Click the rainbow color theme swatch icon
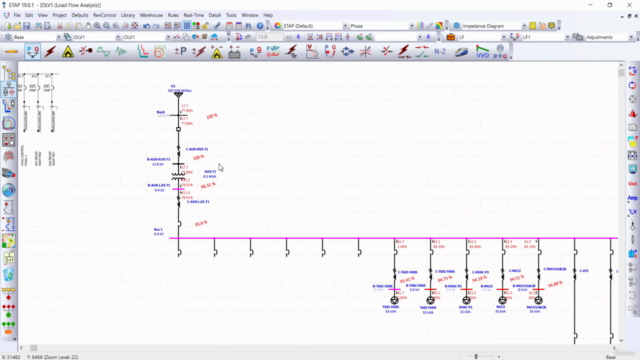Viewport: 640px width, 360px height. (x=439, y=26)
